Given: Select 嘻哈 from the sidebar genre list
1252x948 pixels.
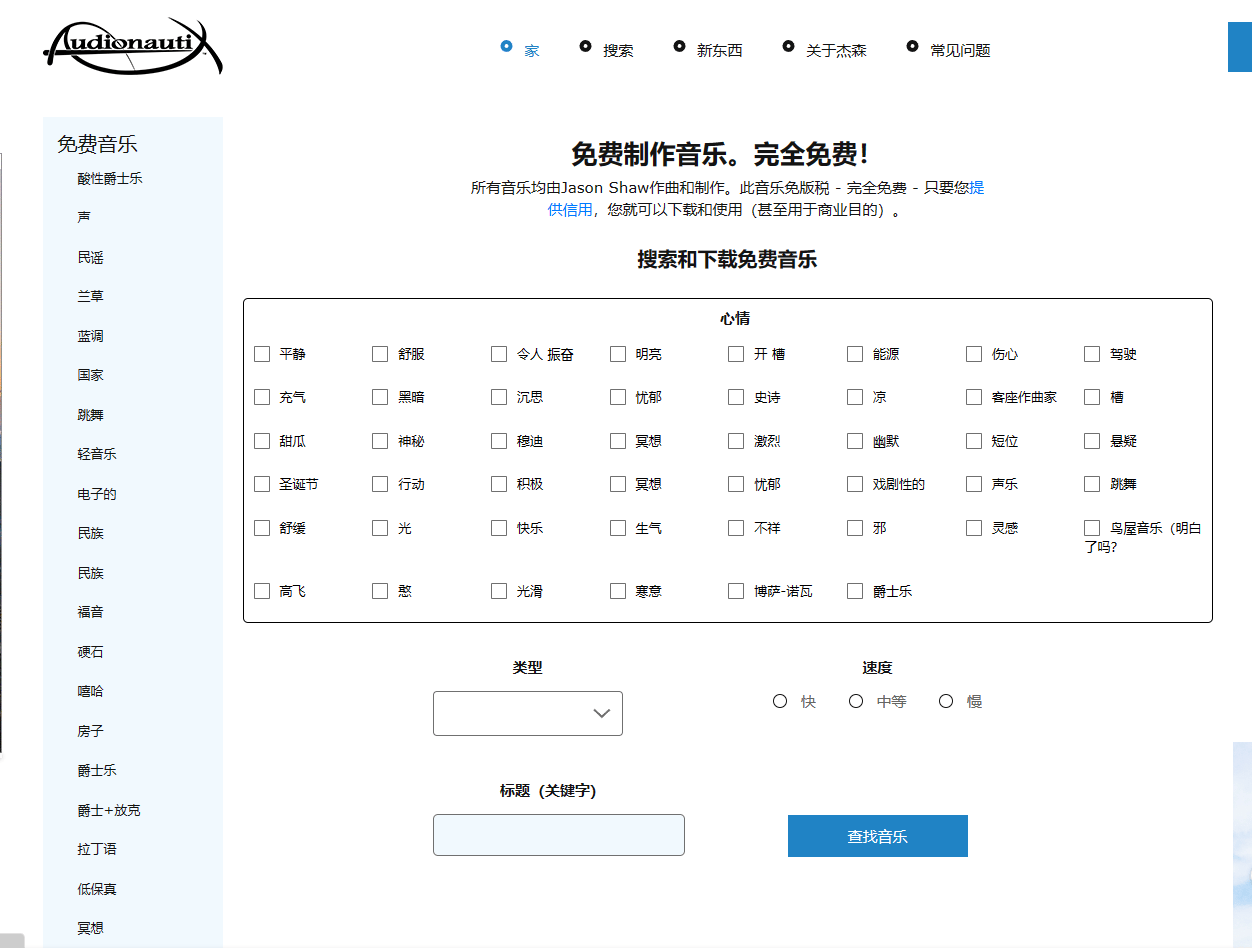Looking at the screenshot, I should [x=90, y=691].
